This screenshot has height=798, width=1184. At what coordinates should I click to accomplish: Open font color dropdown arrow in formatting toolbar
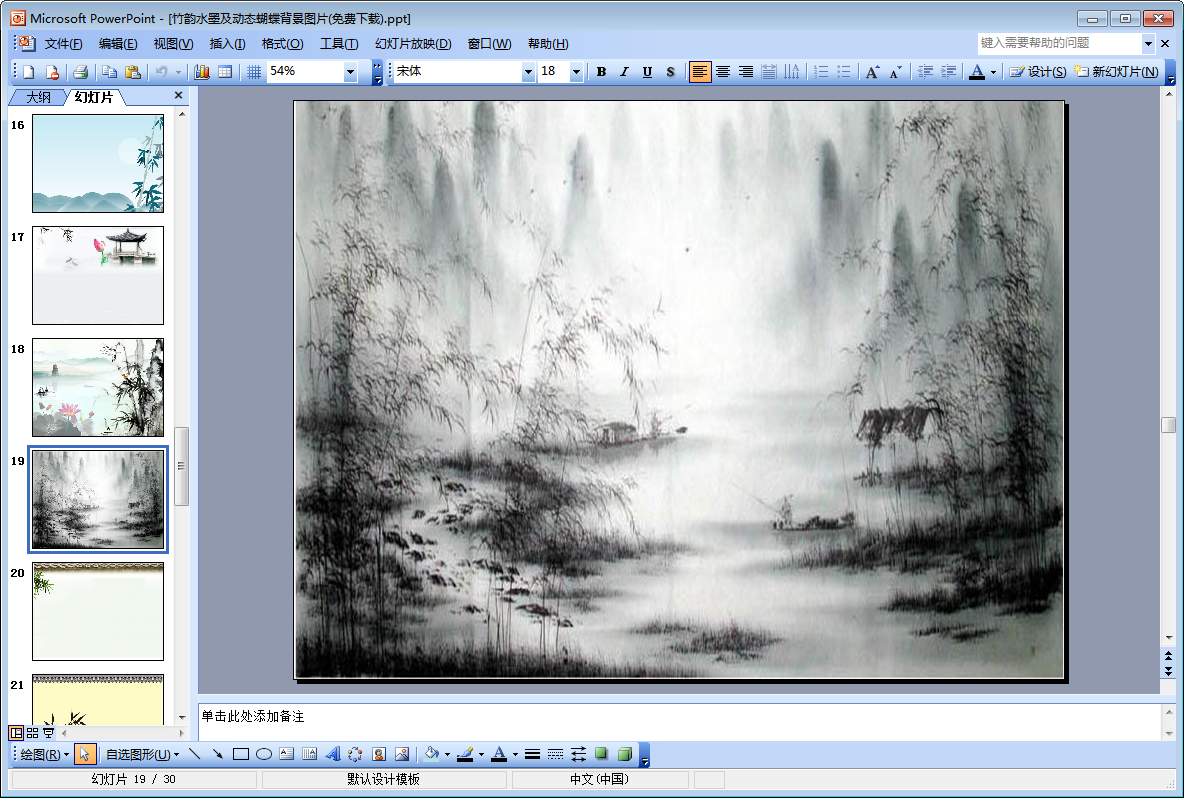(993, 72)
